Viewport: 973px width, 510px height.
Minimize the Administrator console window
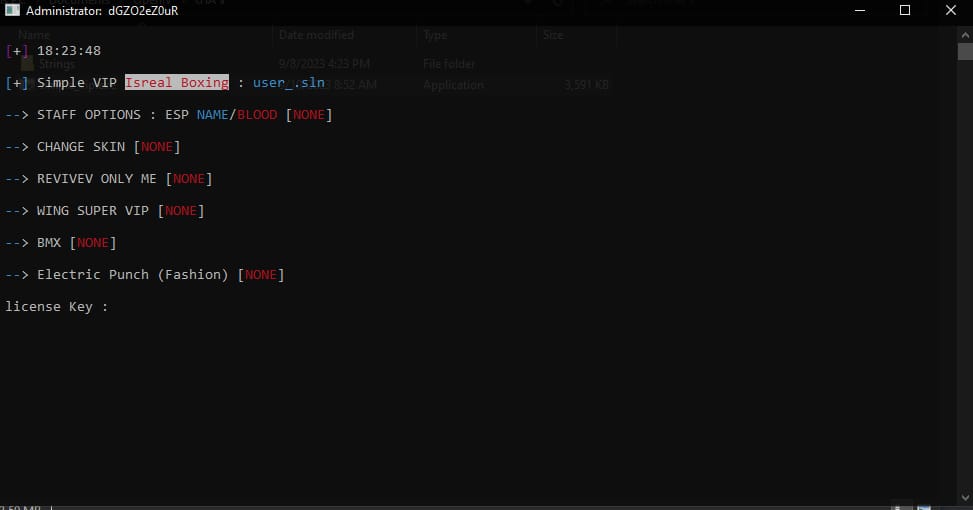pyautogui.click(x=859, y=11)
